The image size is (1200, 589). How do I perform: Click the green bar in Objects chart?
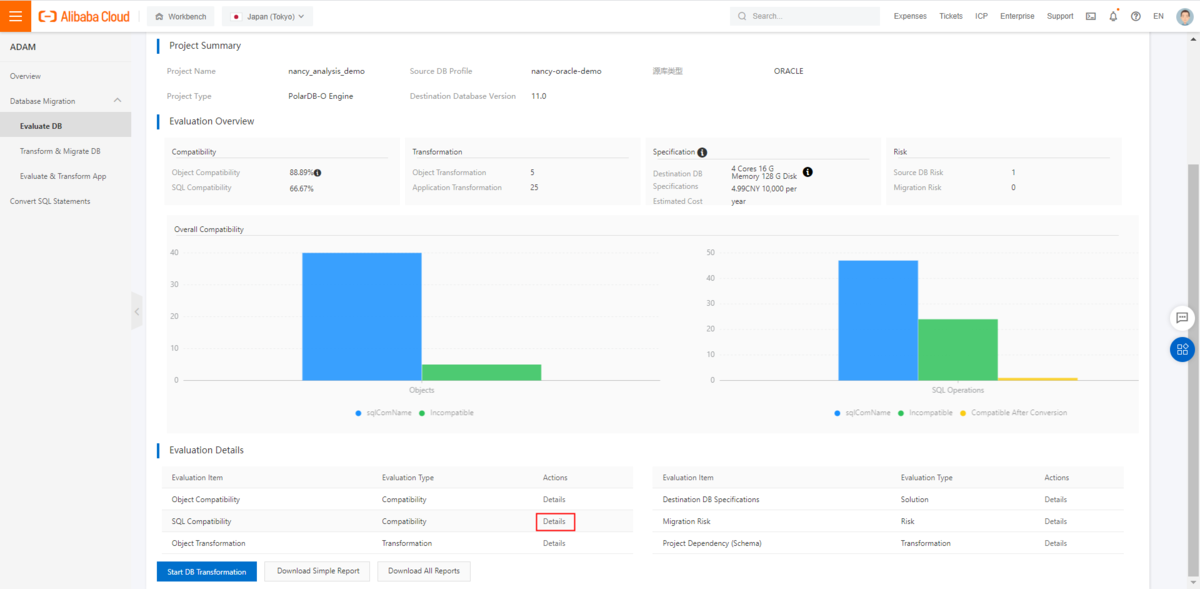pos(481,372)
